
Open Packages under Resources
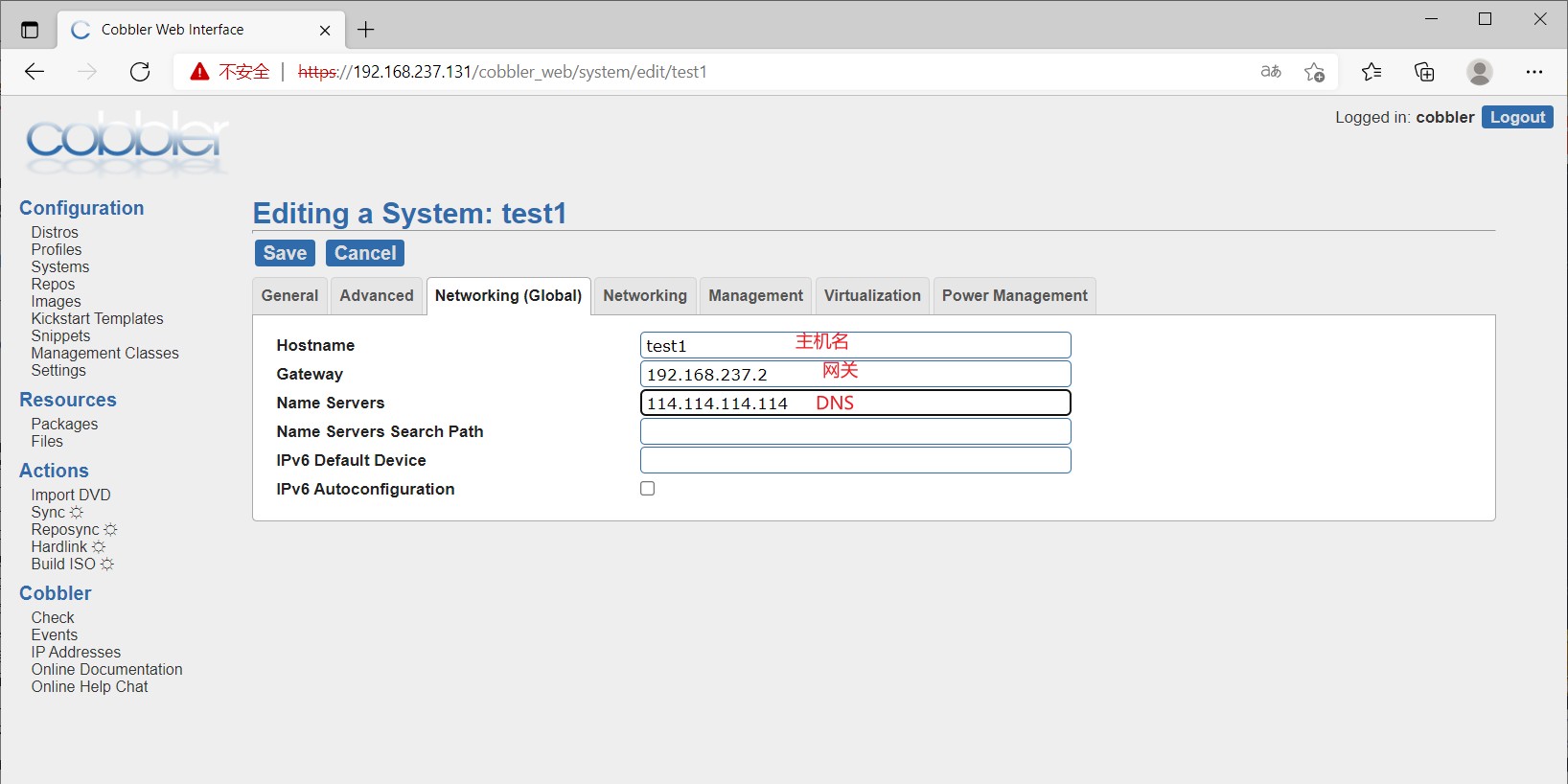64,424
